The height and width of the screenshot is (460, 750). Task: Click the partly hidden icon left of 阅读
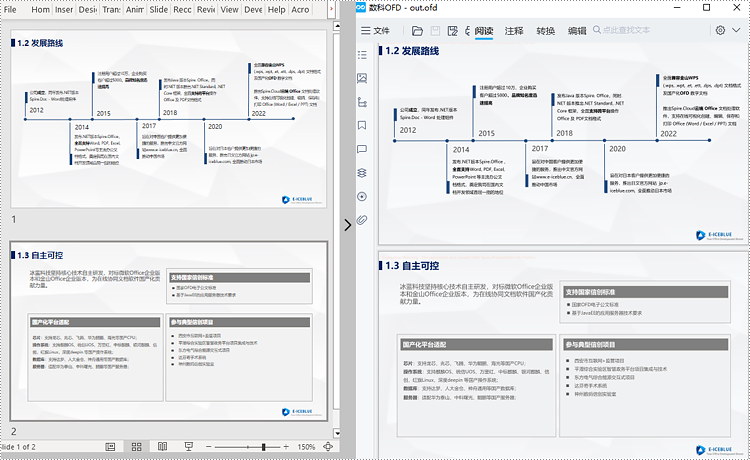click(468, 31)
